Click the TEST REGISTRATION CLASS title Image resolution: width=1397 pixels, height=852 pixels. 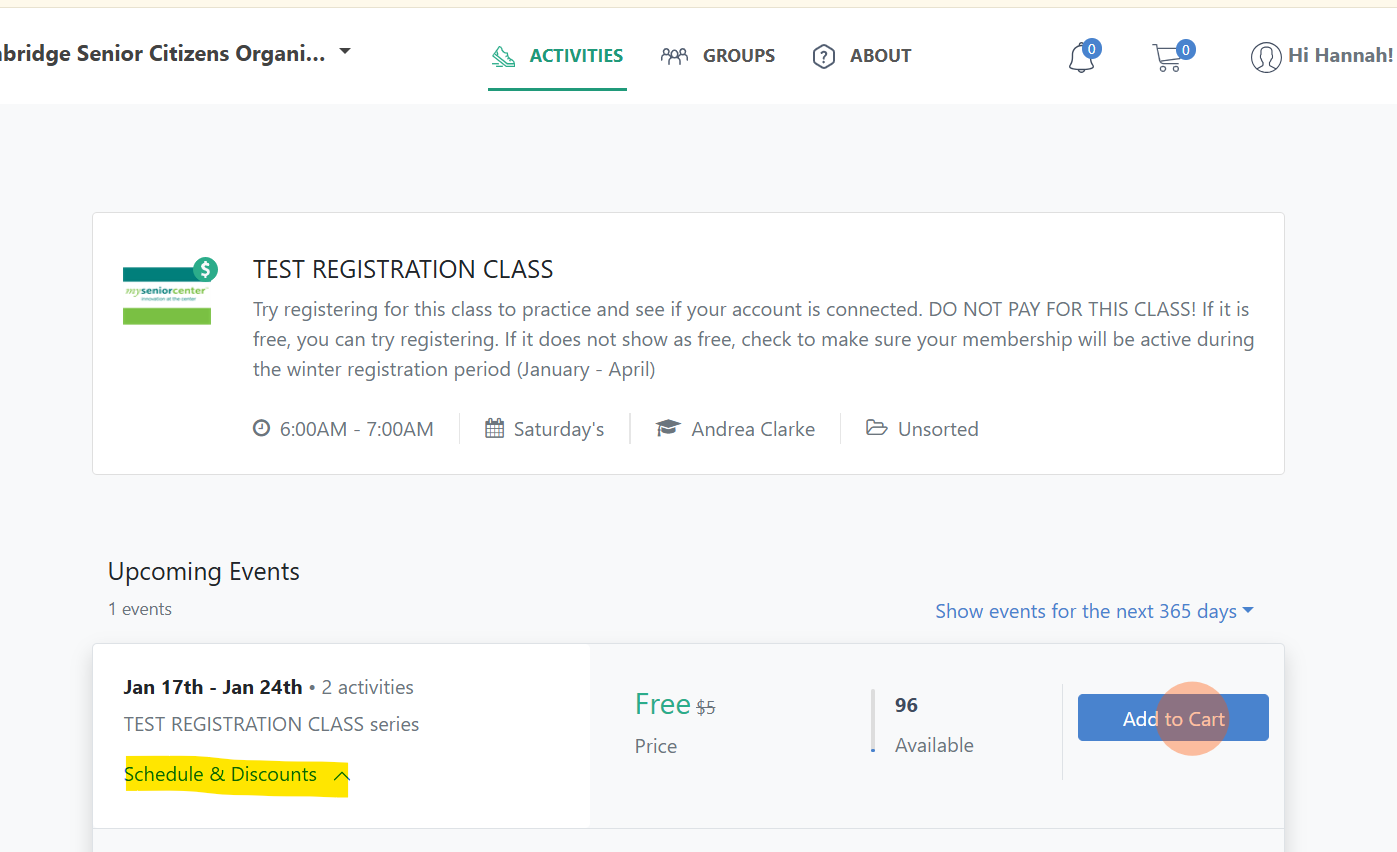coord(403,269)
